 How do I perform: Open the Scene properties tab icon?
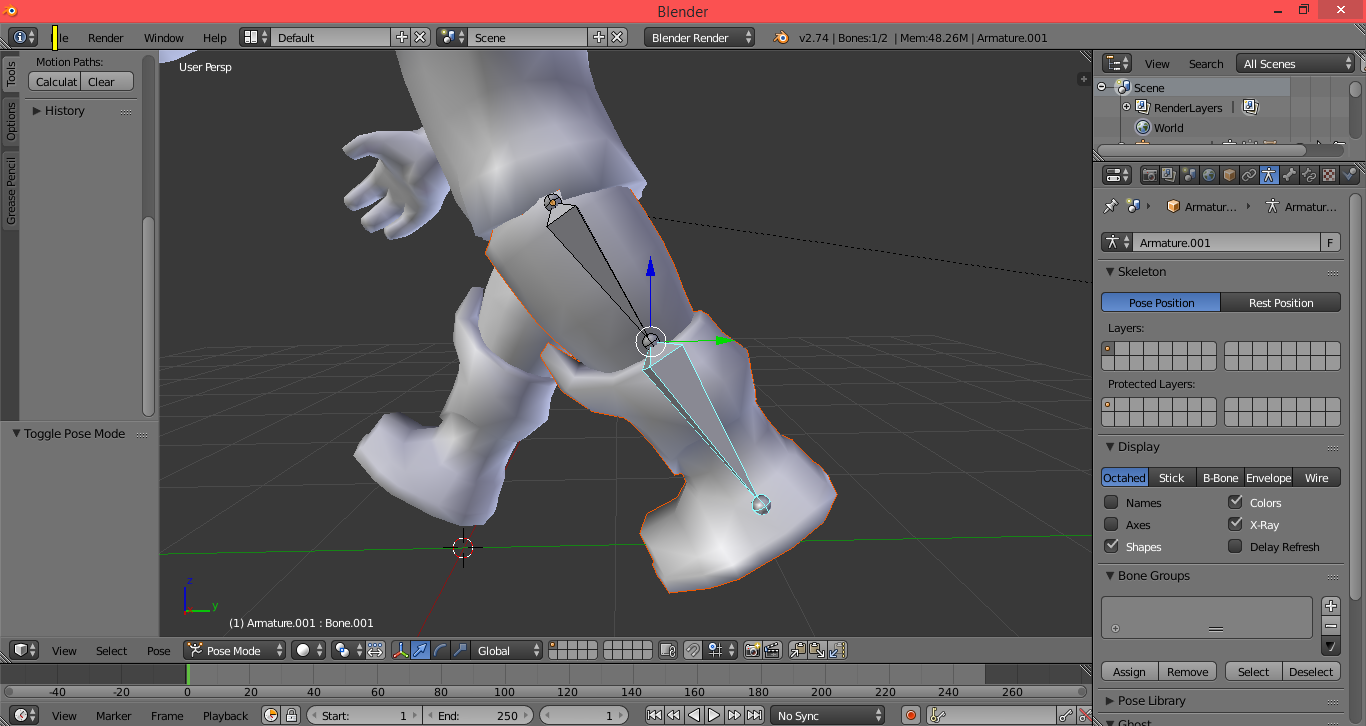click(1189, 175)
